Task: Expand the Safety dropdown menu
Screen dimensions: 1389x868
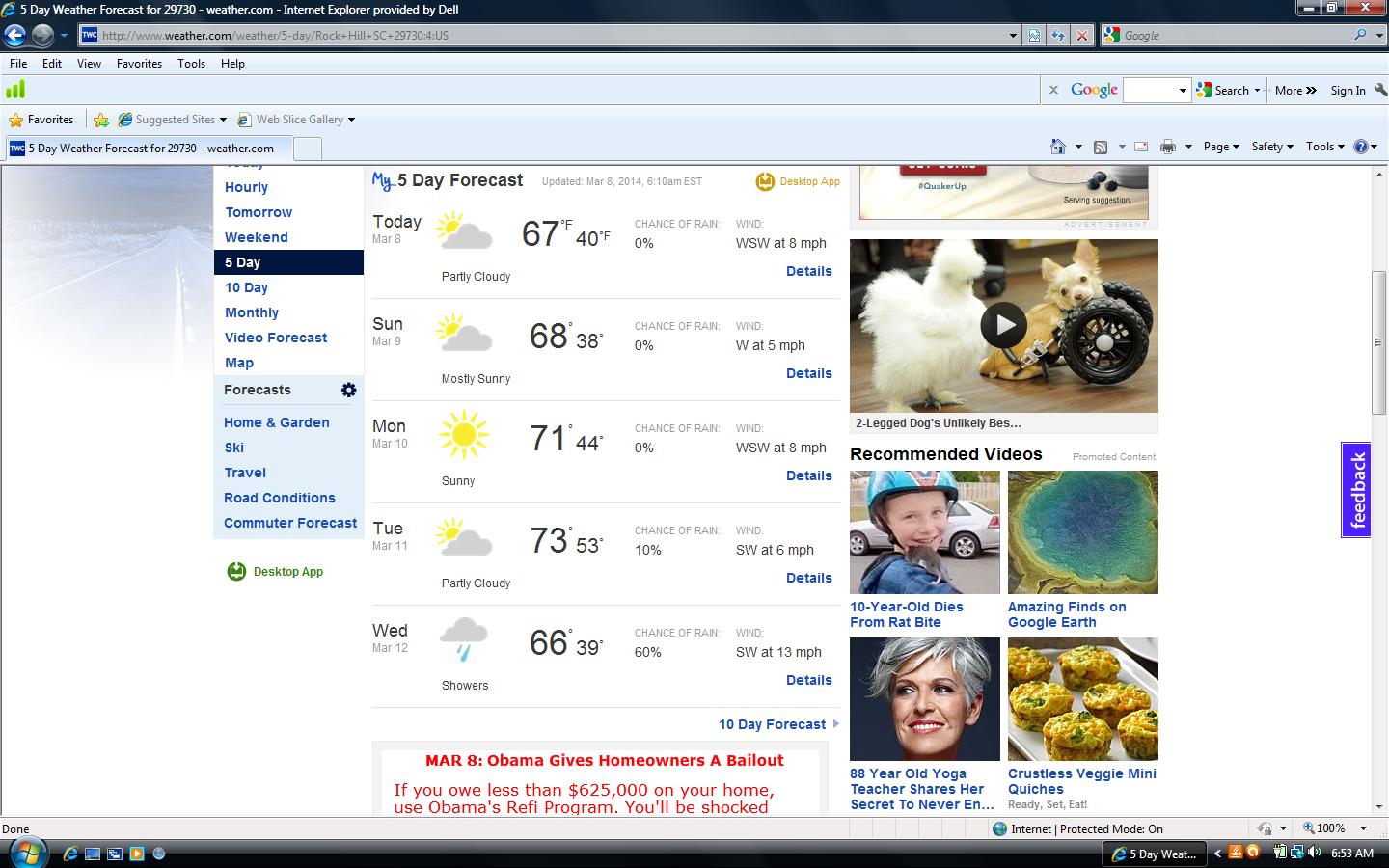Action: (x=1271, y=147)
